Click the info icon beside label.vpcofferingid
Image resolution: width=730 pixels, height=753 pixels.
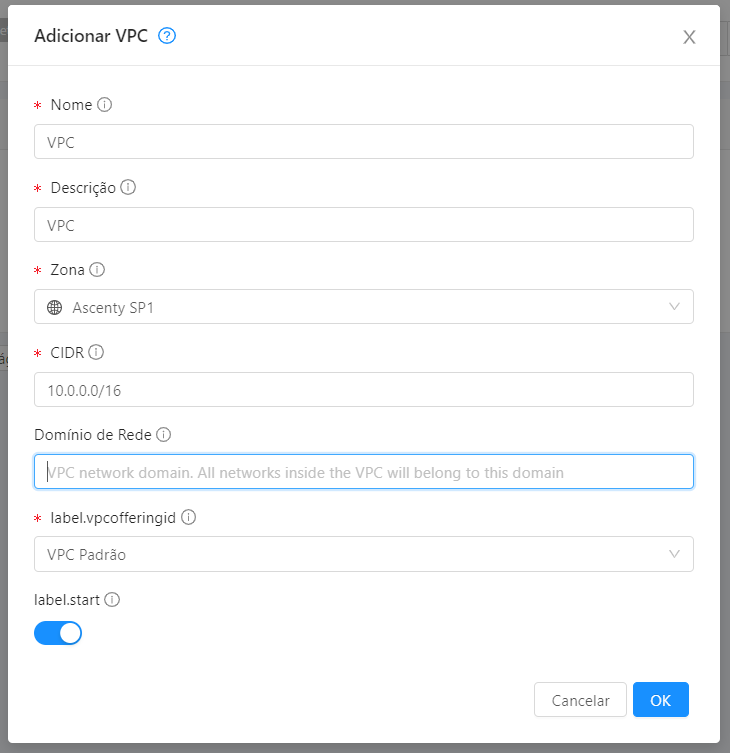(188, 517)
